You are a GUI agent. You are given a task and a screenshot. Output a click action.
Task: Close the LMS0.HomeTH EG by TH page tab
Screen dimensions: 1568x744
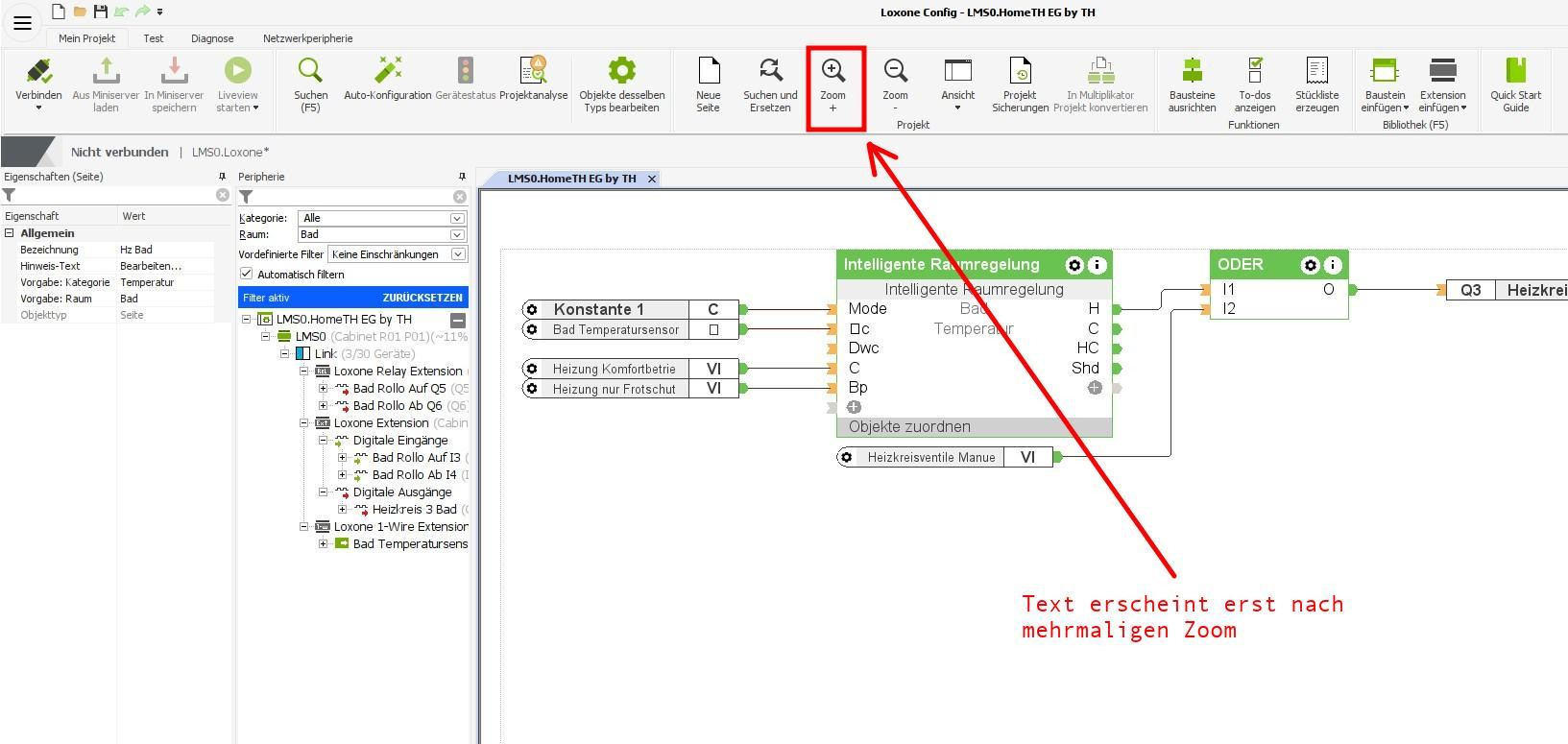pos(652,179)
